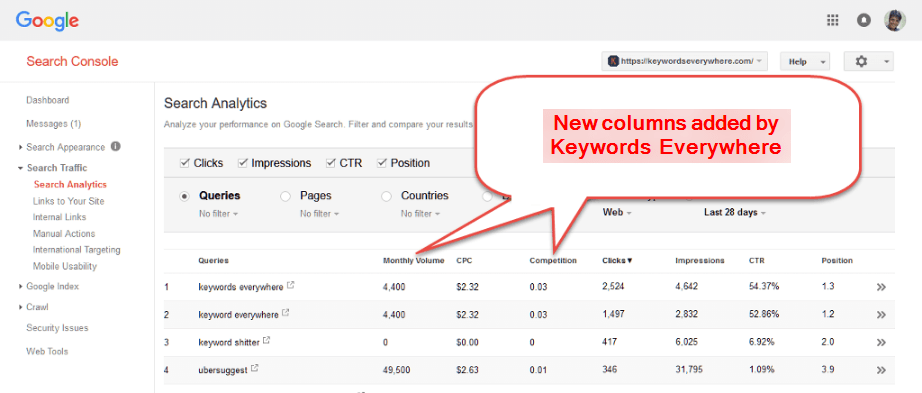Click the Competition column header
This screenshot has width=922, height=393.
click(553, 260)
